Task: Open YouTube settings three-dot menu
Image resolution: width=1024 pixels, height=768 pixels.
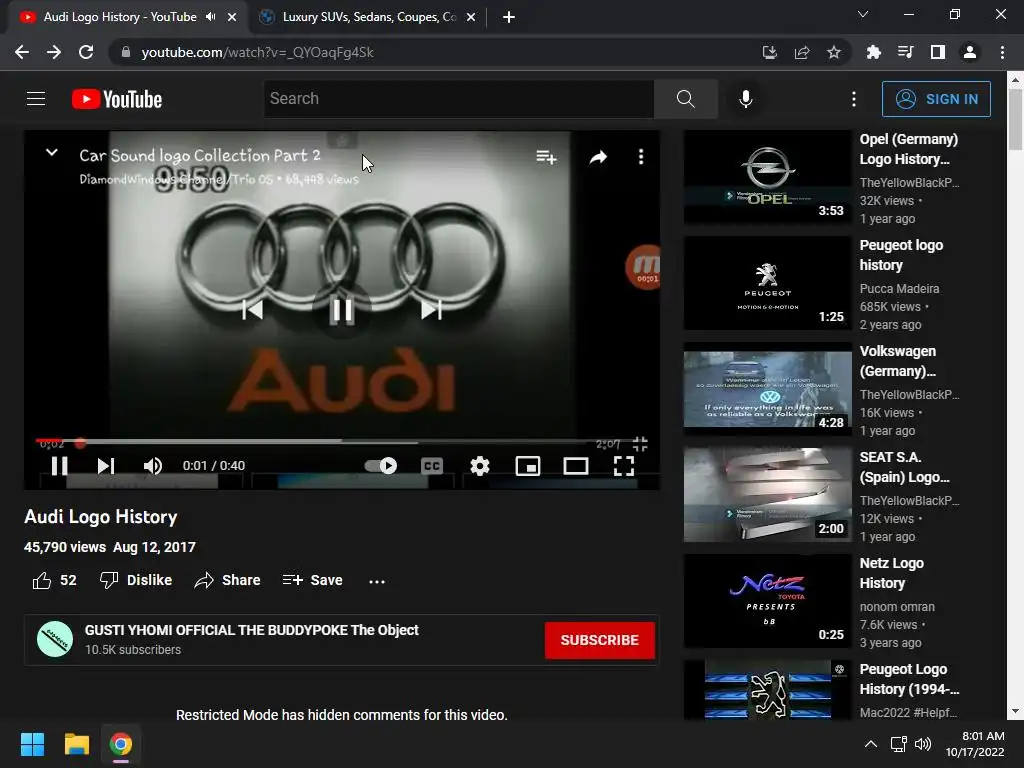Action: (x=854, y=99)
